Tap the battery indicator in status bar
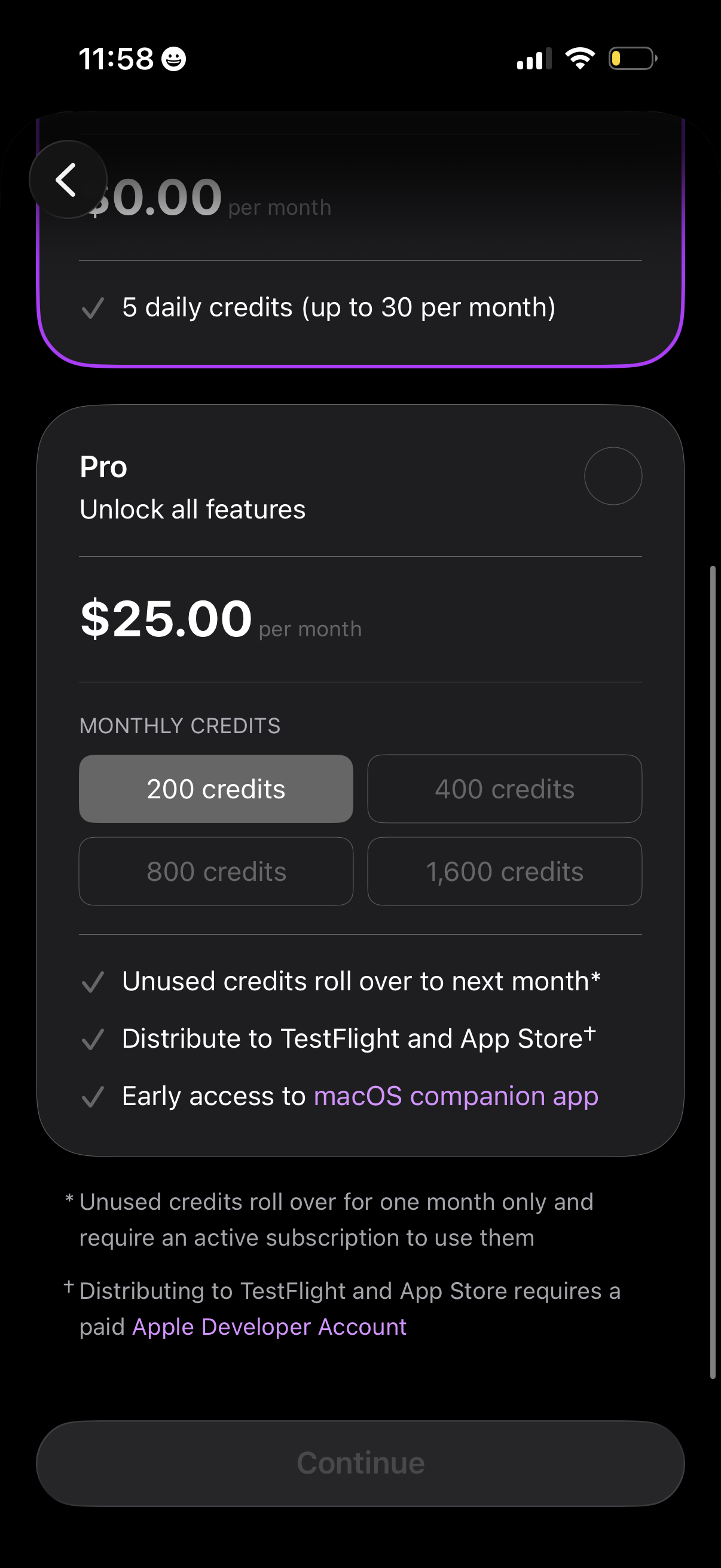 click(631, 58)
